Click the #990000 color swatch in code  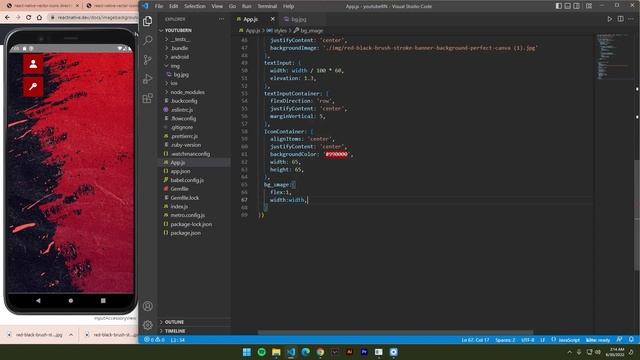click(x=336, y=154)
